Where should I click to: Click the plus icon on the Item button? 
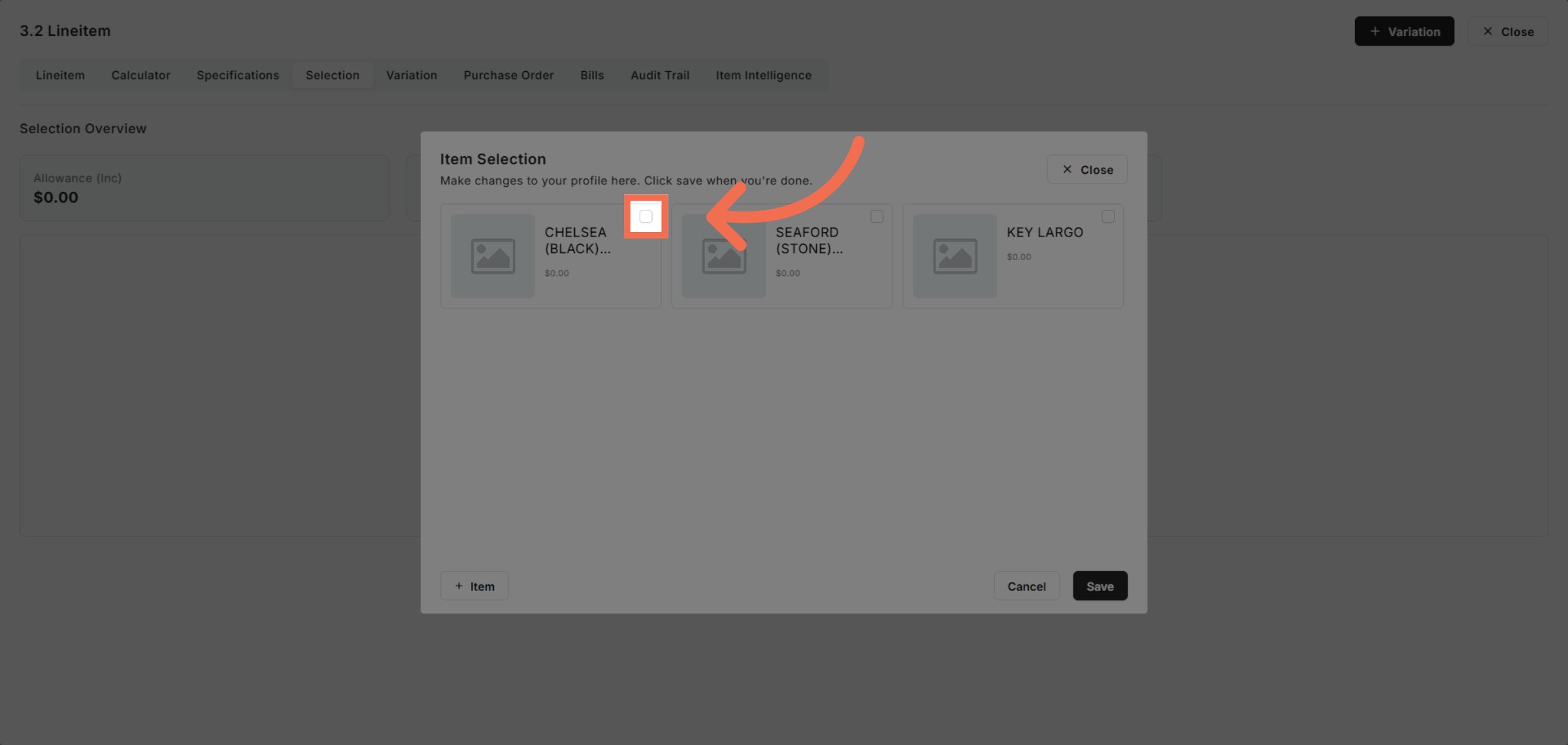459,586
